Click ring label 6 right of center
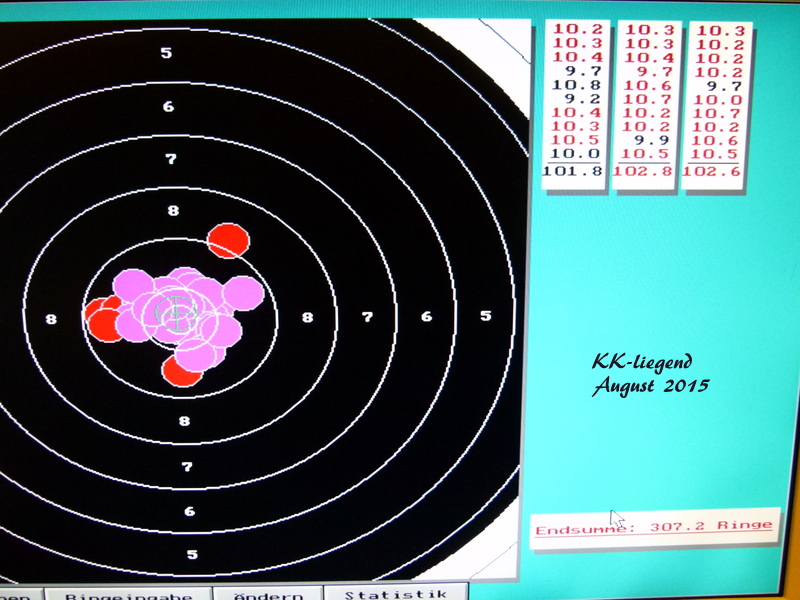The image size is (800, 600). coord(426,317)
